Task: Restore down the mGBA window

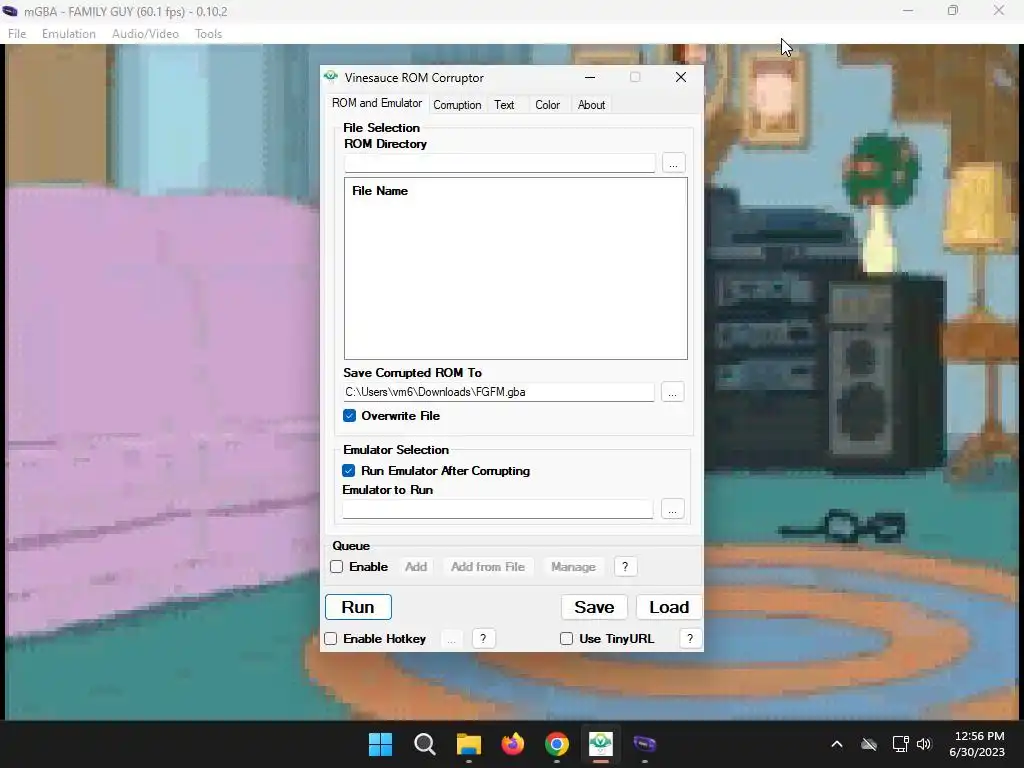Action: click(x=953, y=10)
